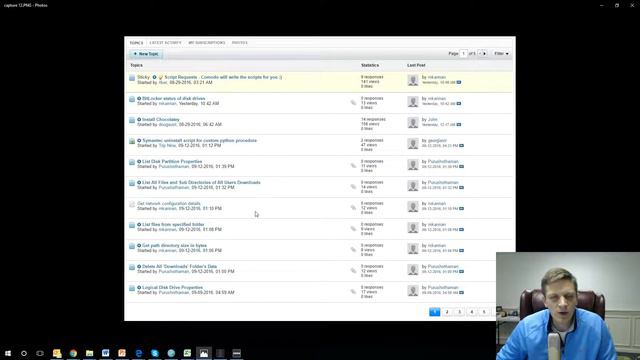Open Google Chrome from taskbar
Screen dimensions: 640x360
click(x=73, y=353)
